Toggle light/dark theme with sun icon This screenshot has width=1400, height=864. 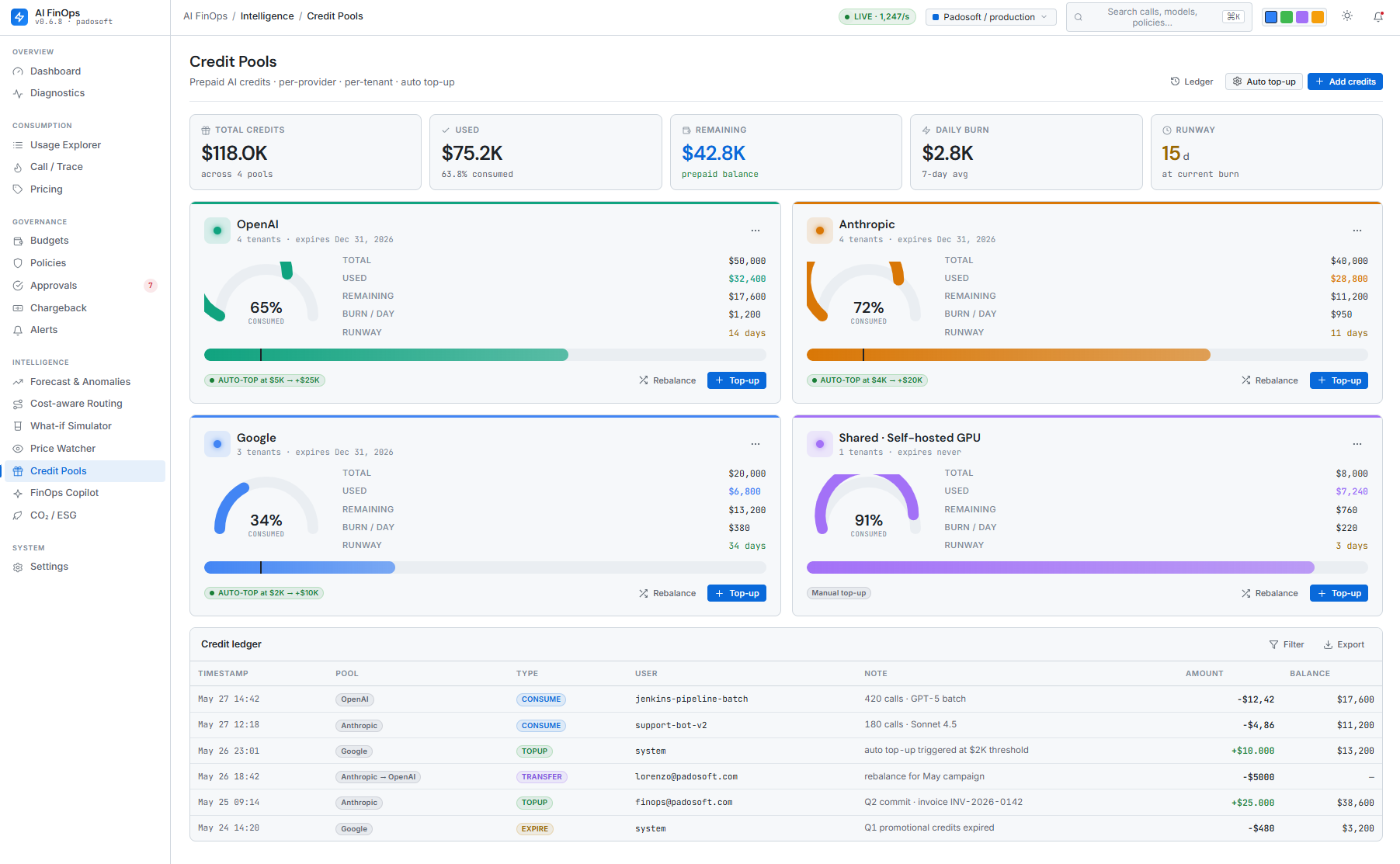[1347, 16]
